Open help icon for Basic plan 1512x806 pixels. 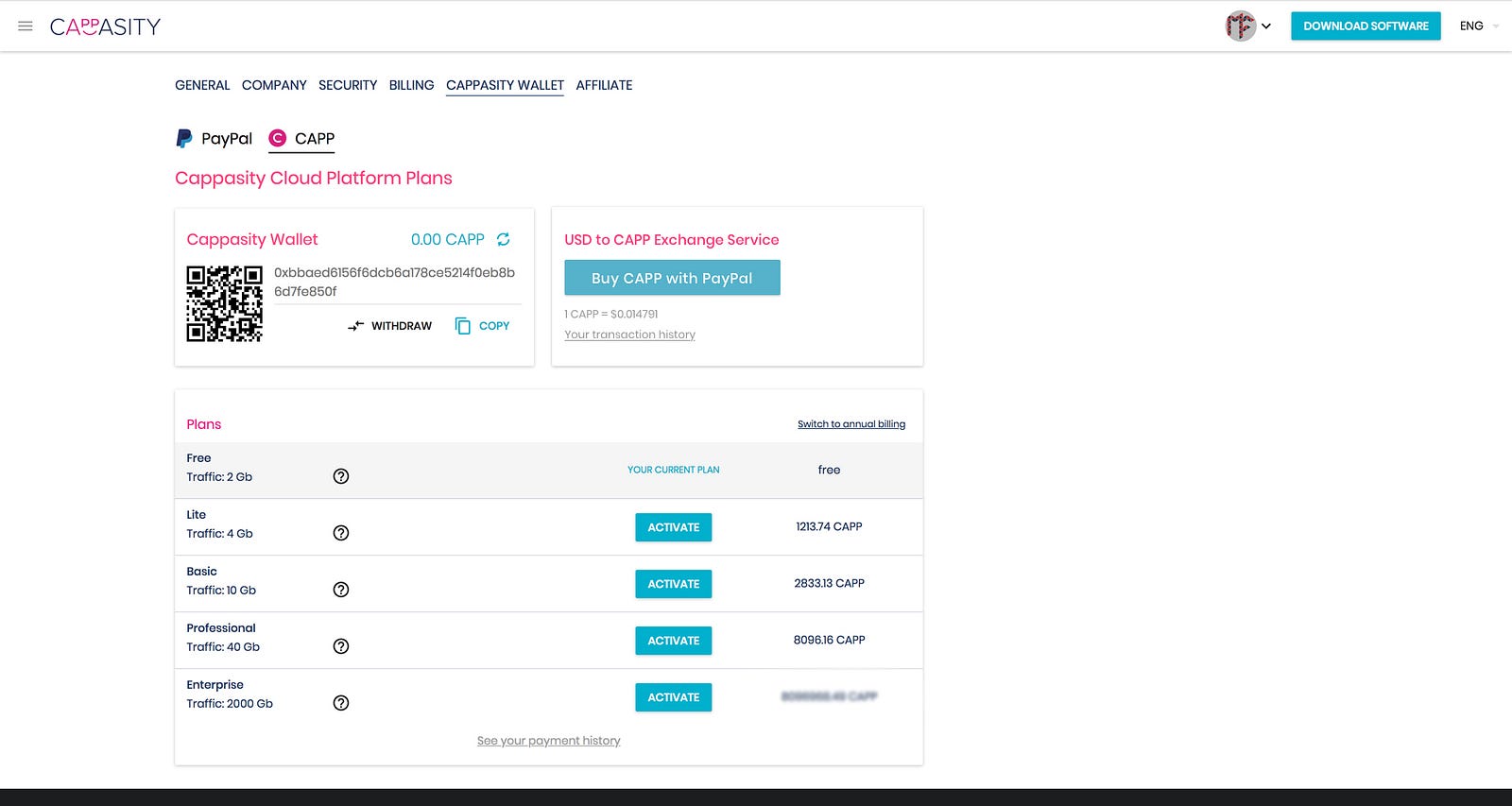click(x=341, y=590)
